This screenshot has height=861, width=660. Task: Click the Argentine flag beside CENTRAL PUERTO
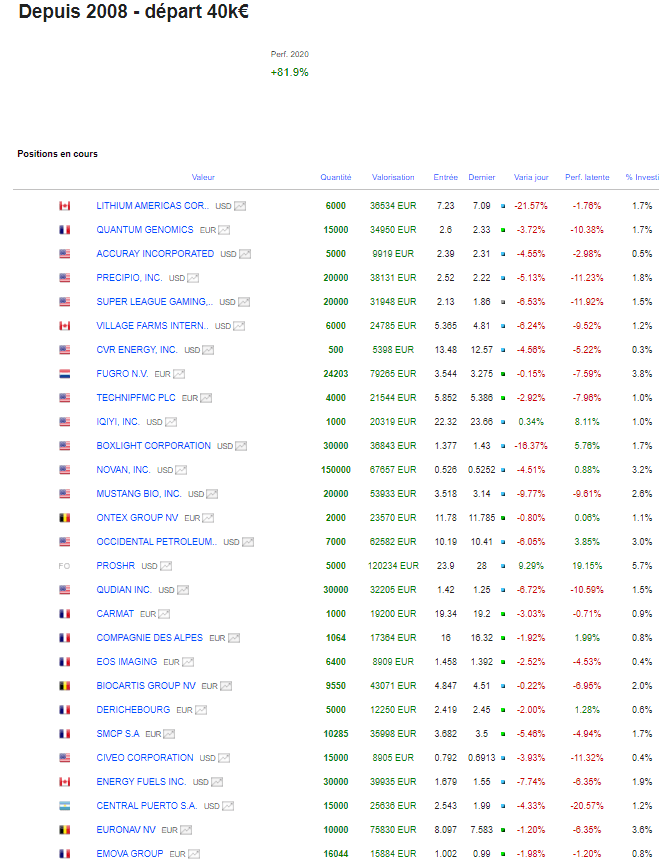click(65, 806)
